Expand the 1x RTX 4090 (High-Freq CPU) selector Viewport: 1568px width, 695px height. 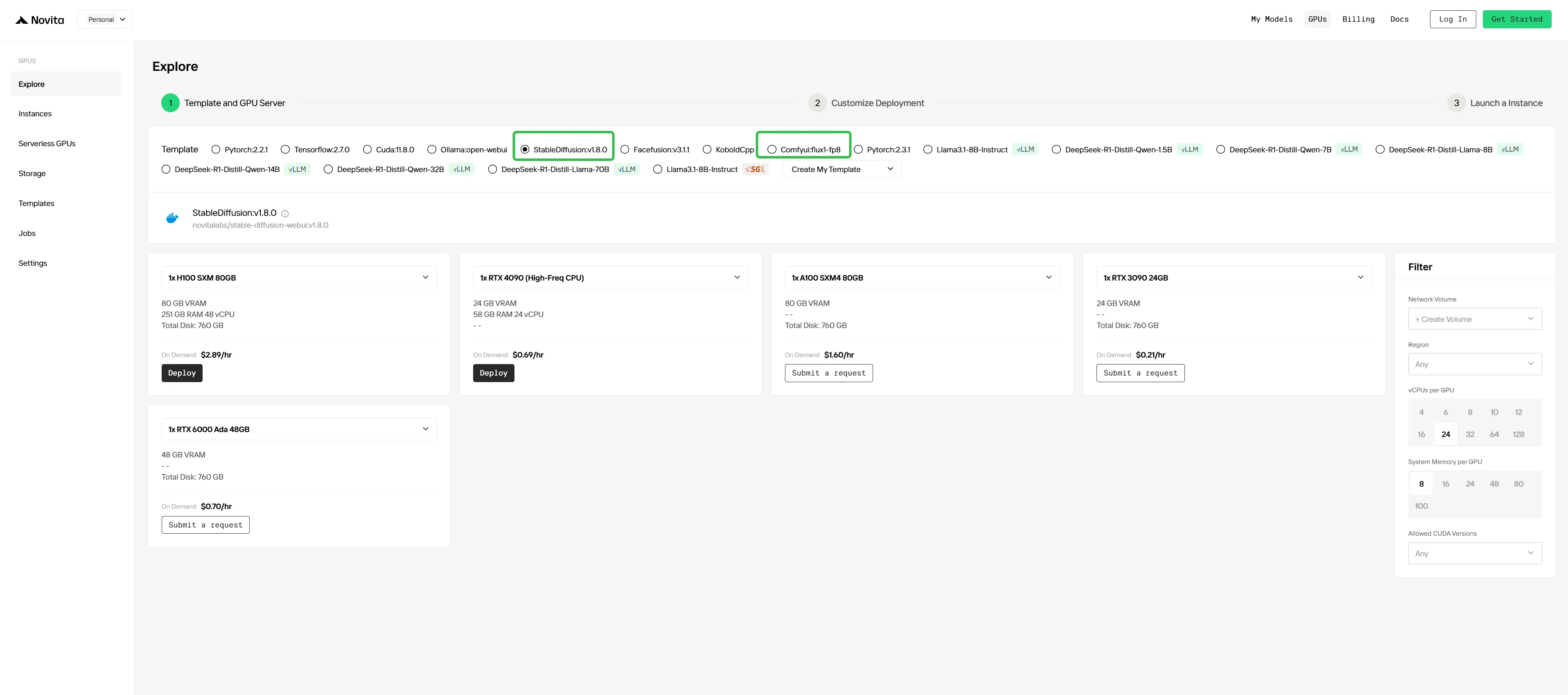611,278
